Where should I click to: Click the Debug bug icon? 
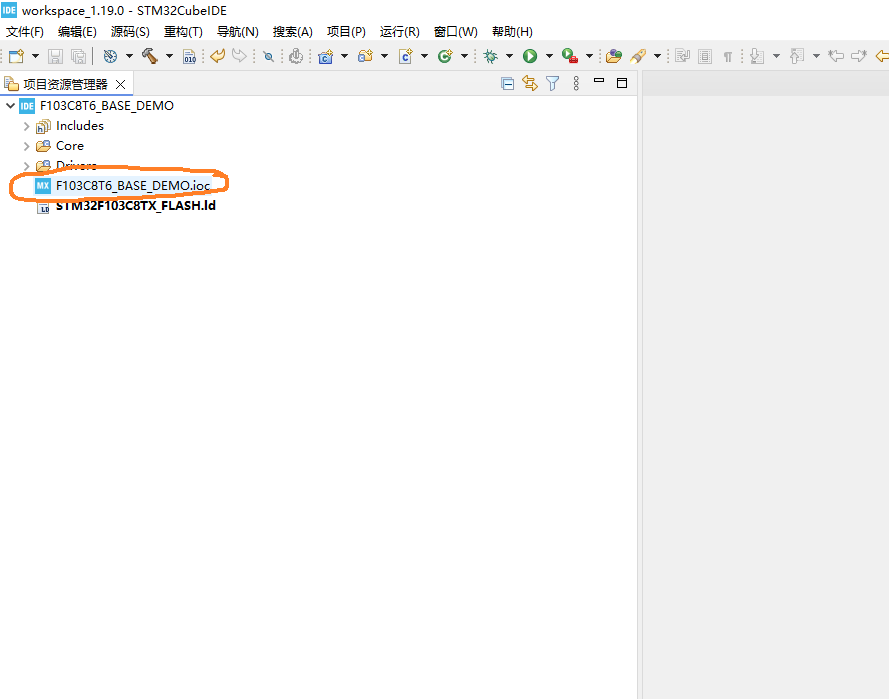pos(490,56)
